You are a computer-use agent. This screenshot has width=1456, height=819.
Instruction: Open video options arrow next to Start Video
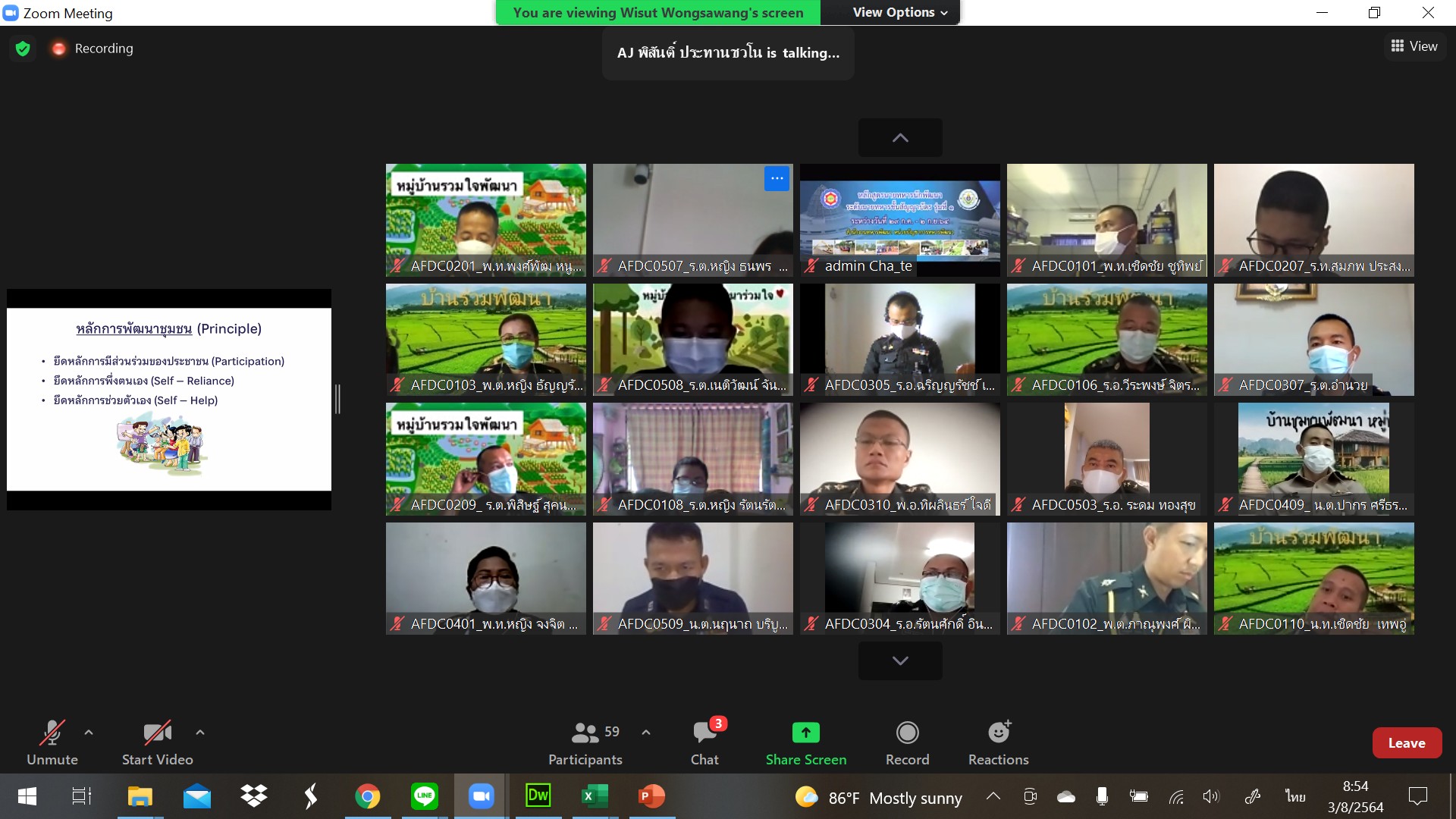(200, 733)
